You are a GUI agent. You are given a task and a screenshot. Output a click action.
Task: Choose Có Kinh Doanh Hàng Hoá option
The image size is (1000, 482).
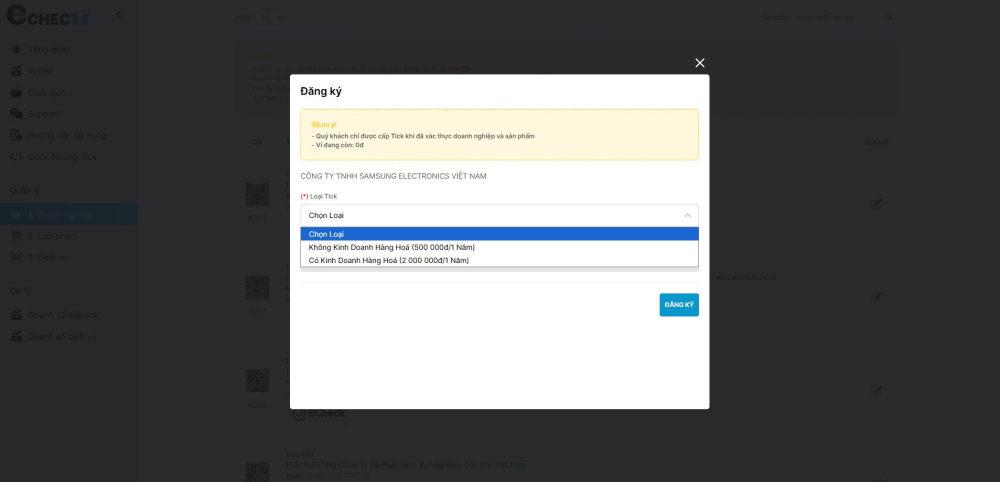click(499, 260)
